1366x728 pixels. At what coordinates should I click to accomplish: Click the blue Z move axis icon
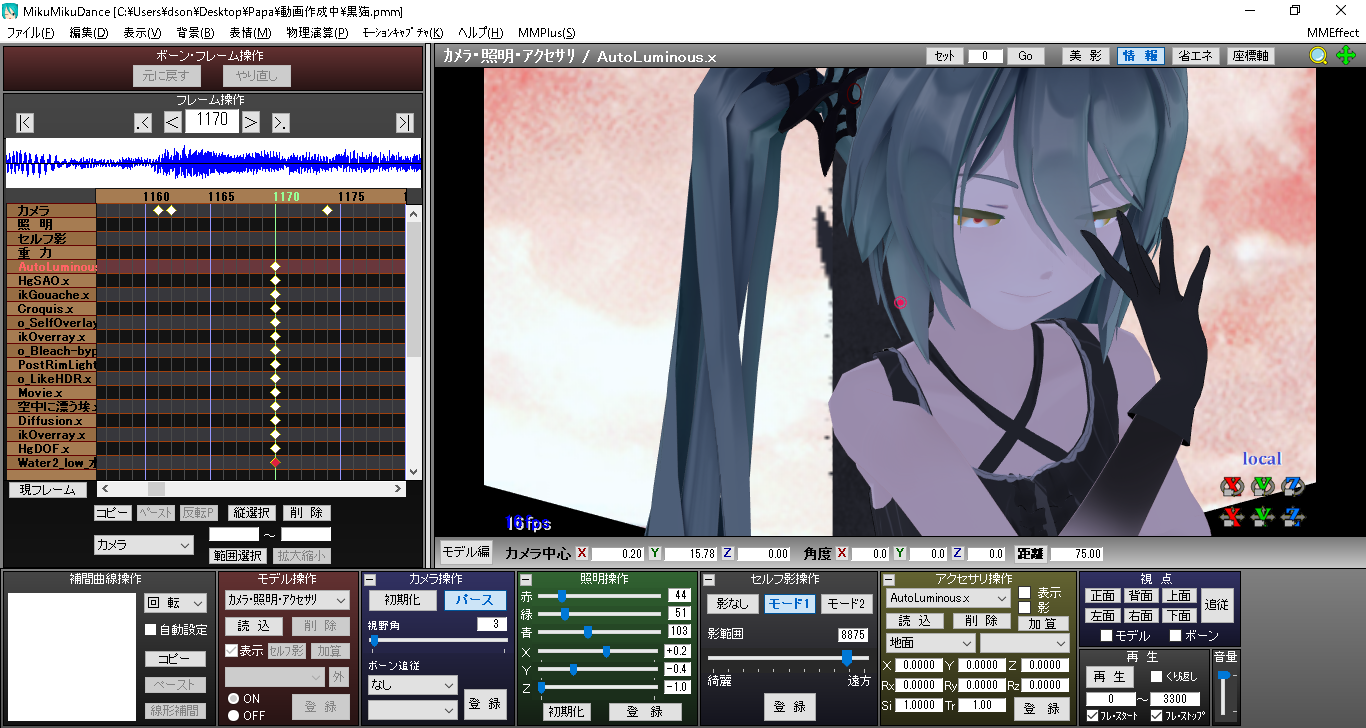click(x=1293, y=517)
